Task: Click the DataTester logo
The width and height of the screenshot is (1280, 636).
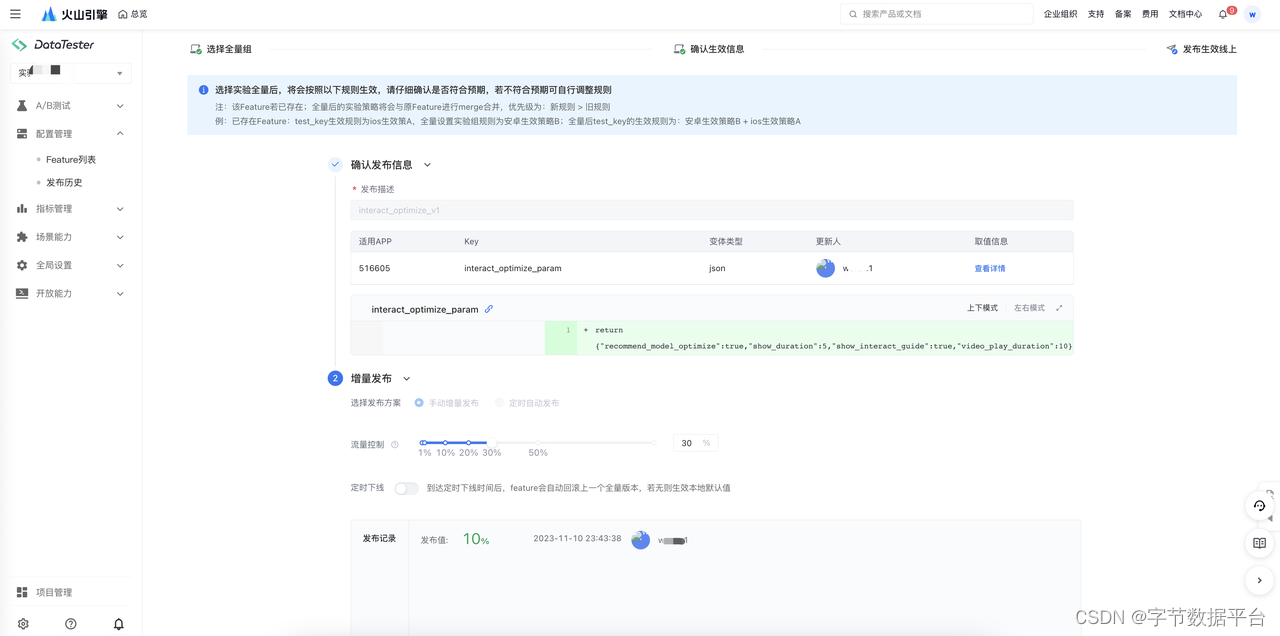Action: [53, 45]
